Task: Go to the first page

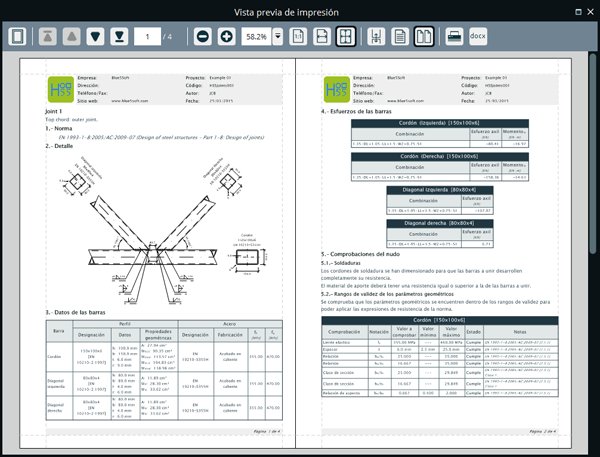Action: [x=48, y=36]
